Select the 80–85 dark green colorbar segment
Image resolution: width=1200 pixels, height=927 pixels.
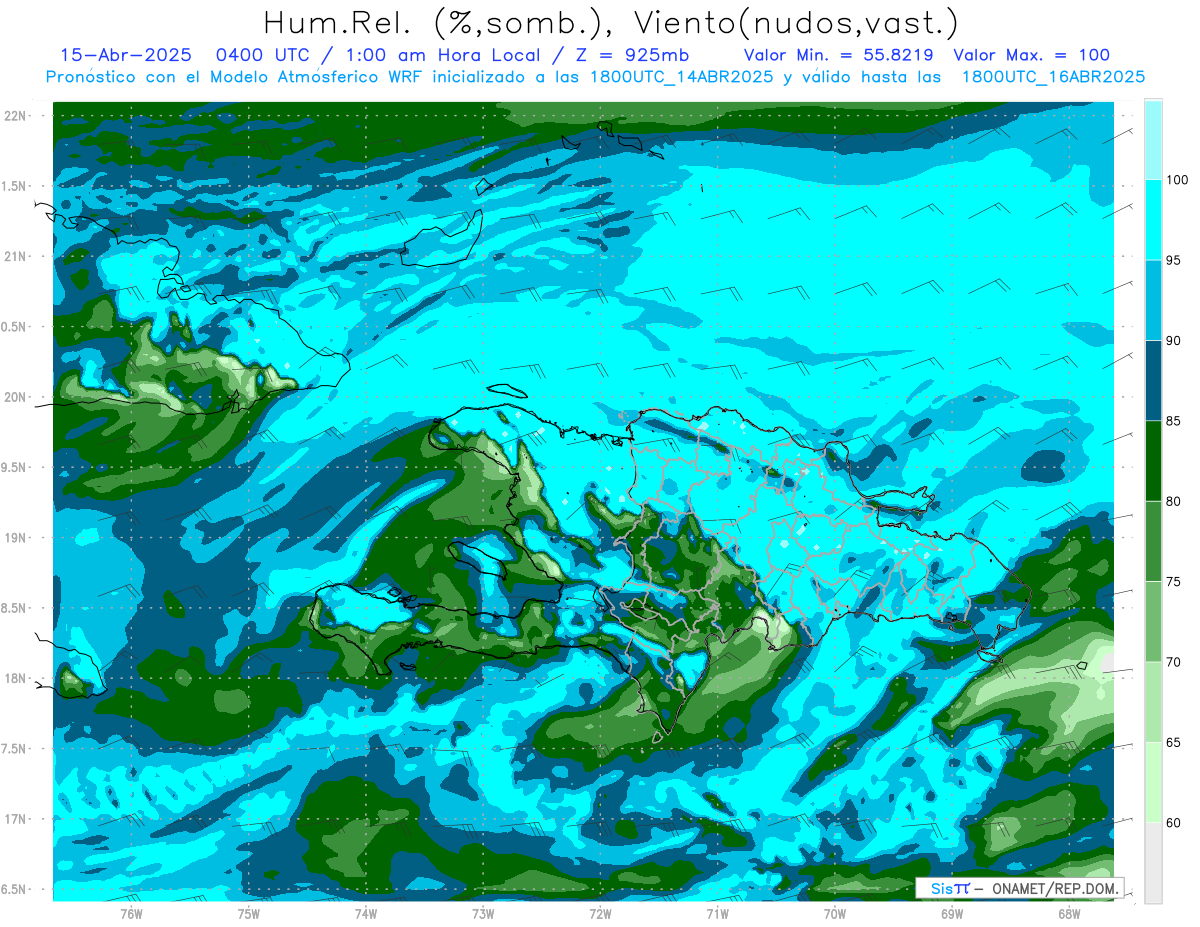pos(1153,461)
